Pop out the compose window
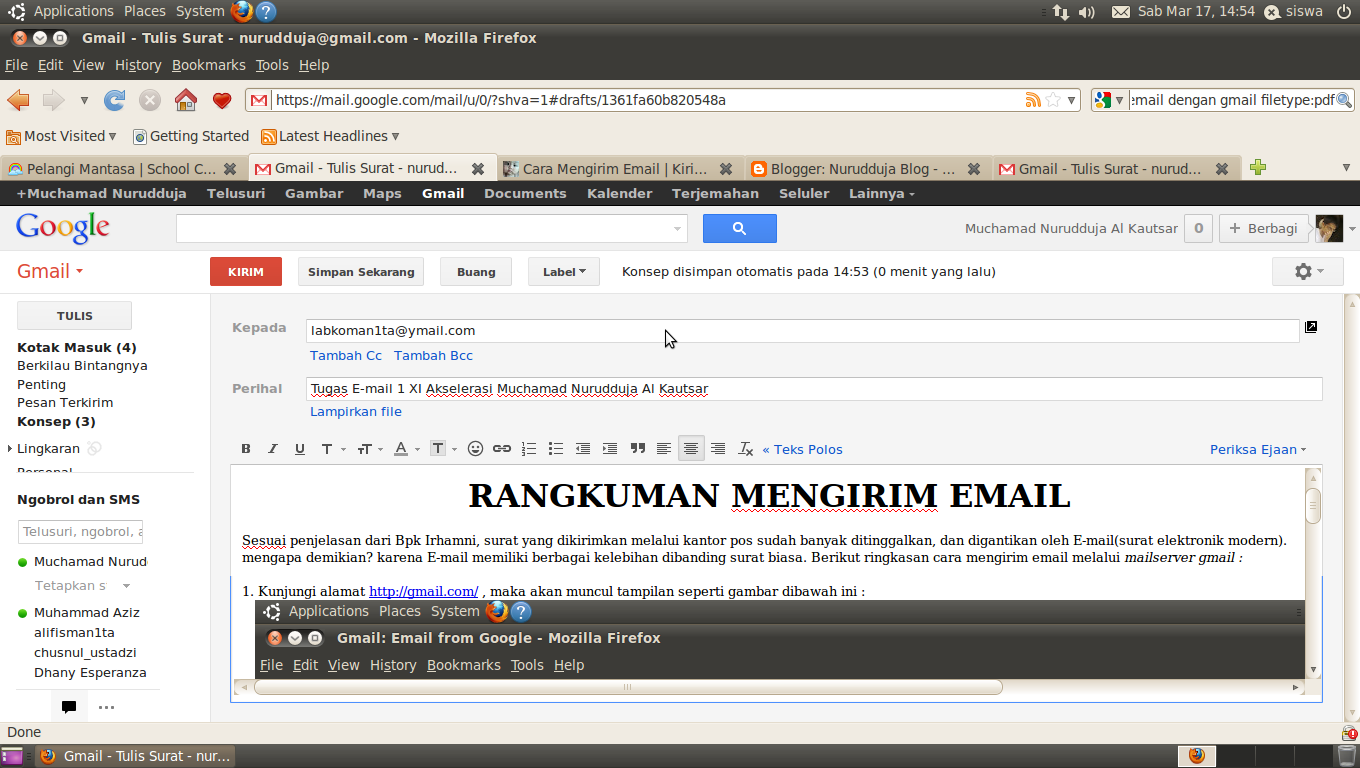1360x768 pixels. 1311,326
